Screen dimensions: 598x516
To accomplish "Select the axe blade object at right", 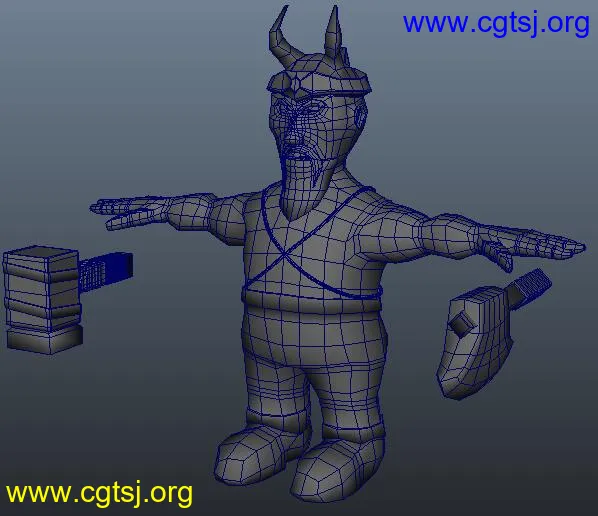I will coord(474,342).
